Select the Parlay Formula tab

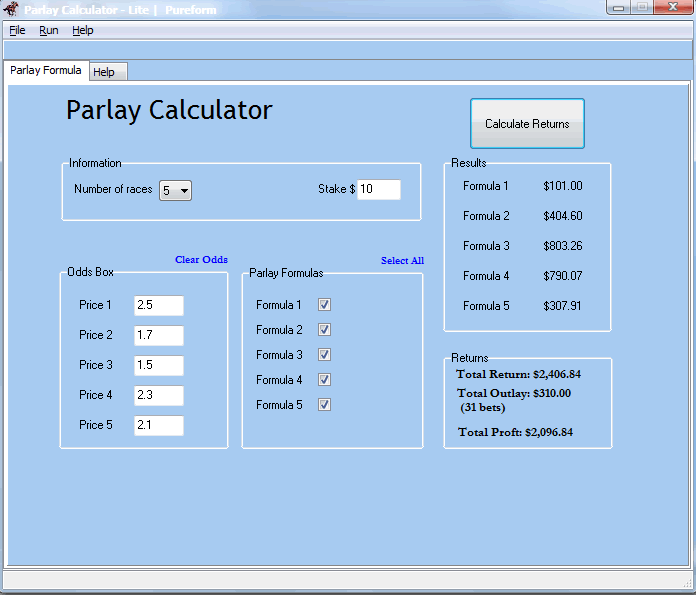point(46,71)
